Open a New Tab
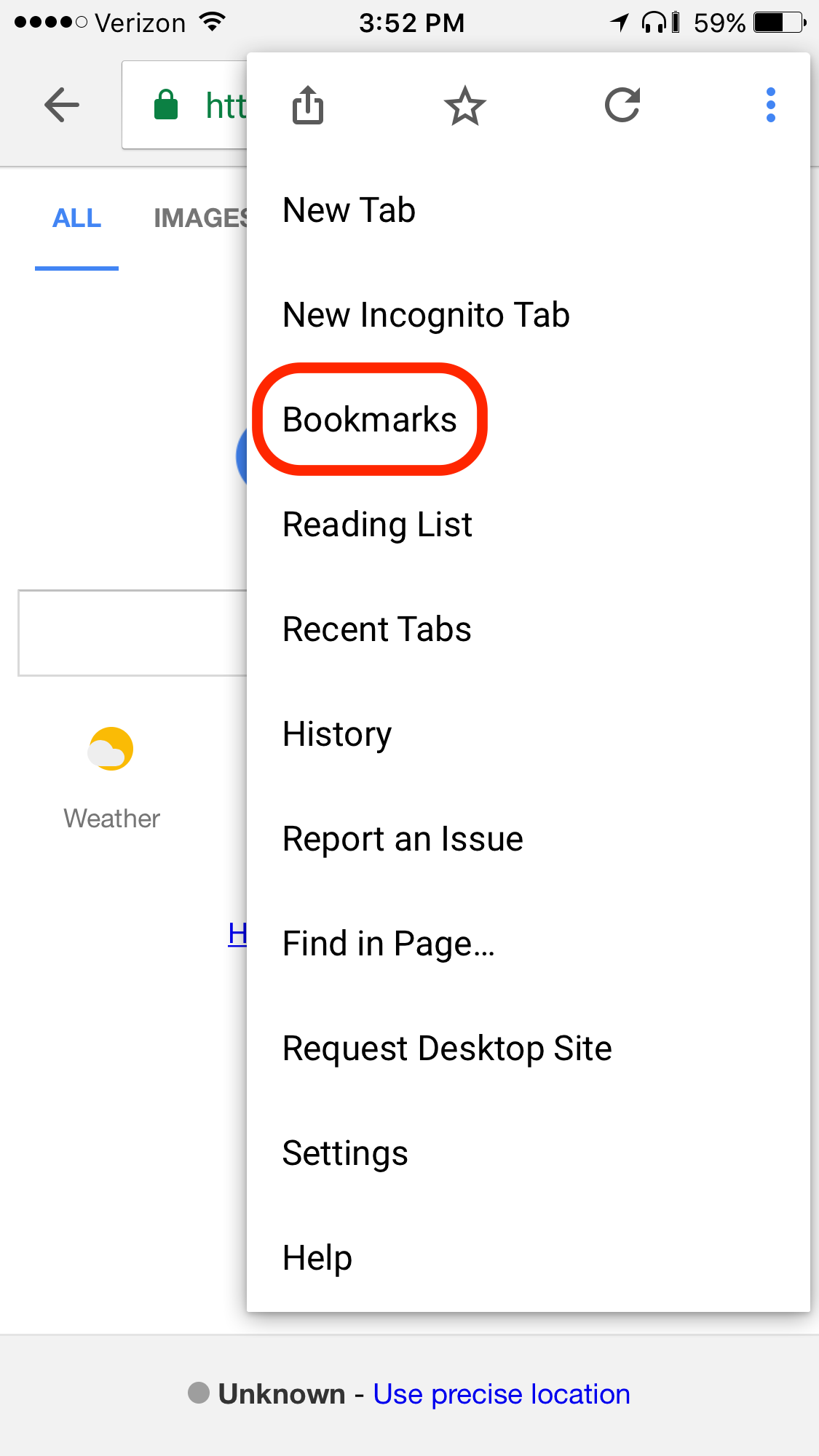 [x=349, y=210]
